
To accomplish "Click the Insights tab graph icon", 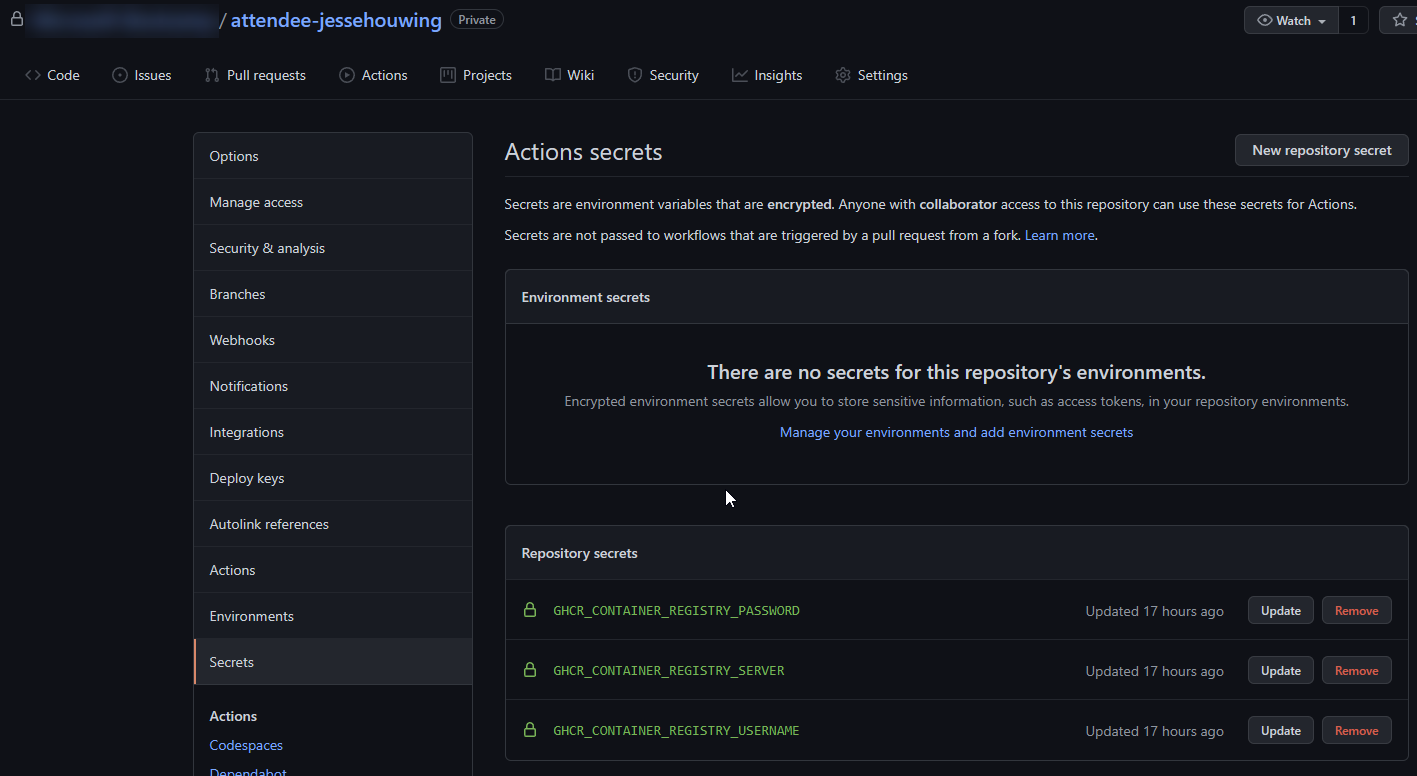I will pyautogui.click(x=740, y=75).
